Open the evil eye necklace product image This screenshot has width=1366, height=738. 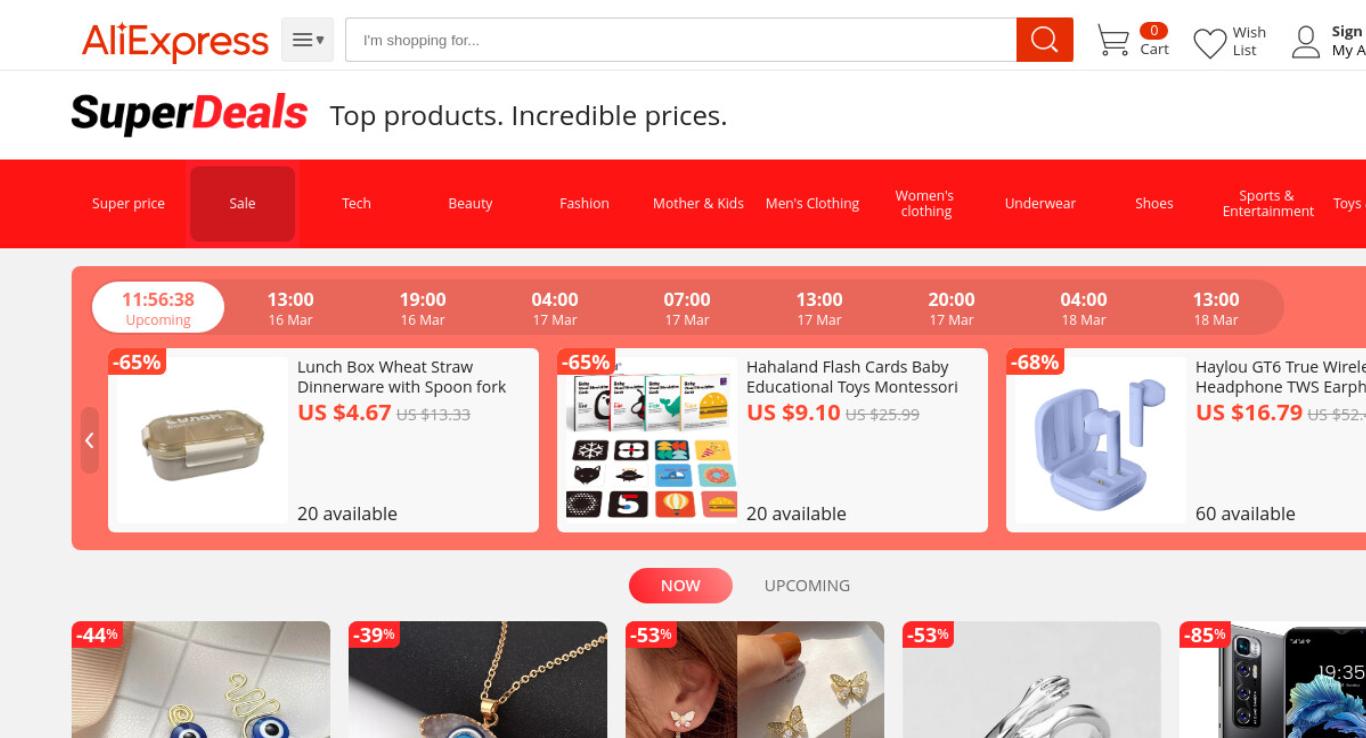coord(478,680)
